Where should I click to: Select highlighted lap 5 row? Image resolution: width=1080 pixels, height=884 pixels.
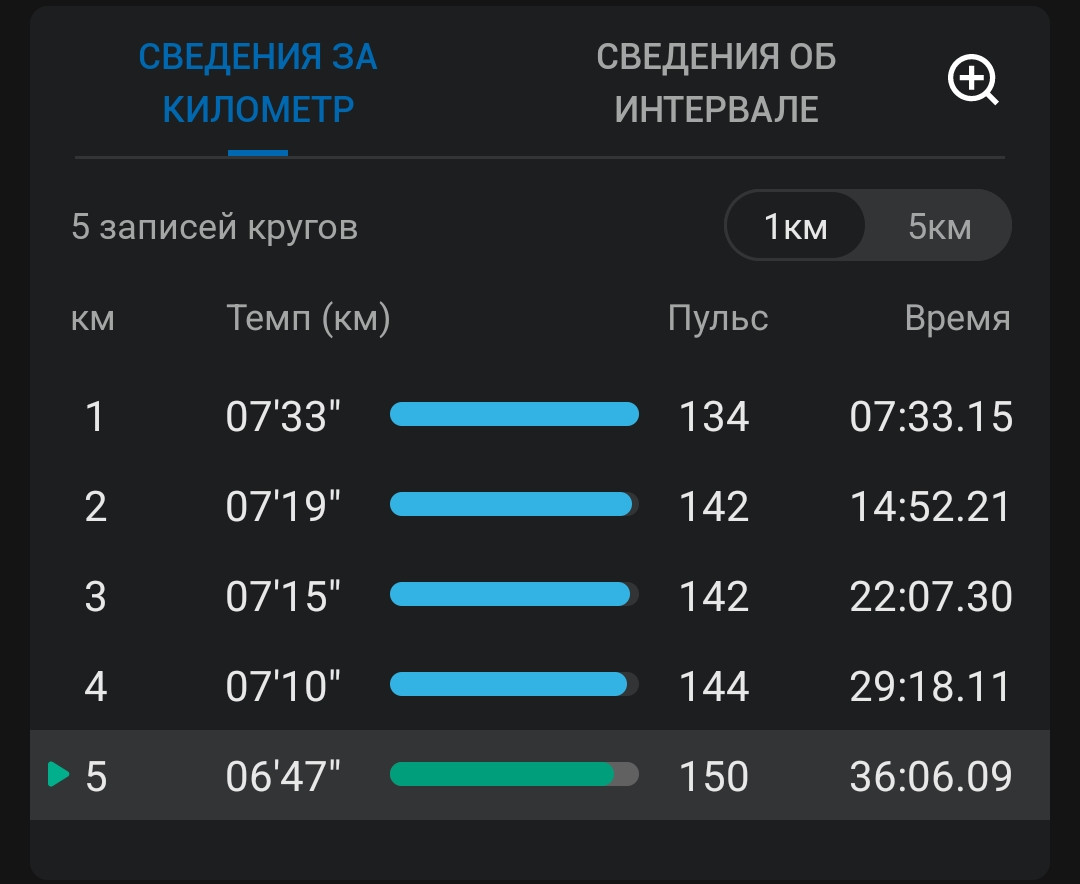[x=540, y=775]
